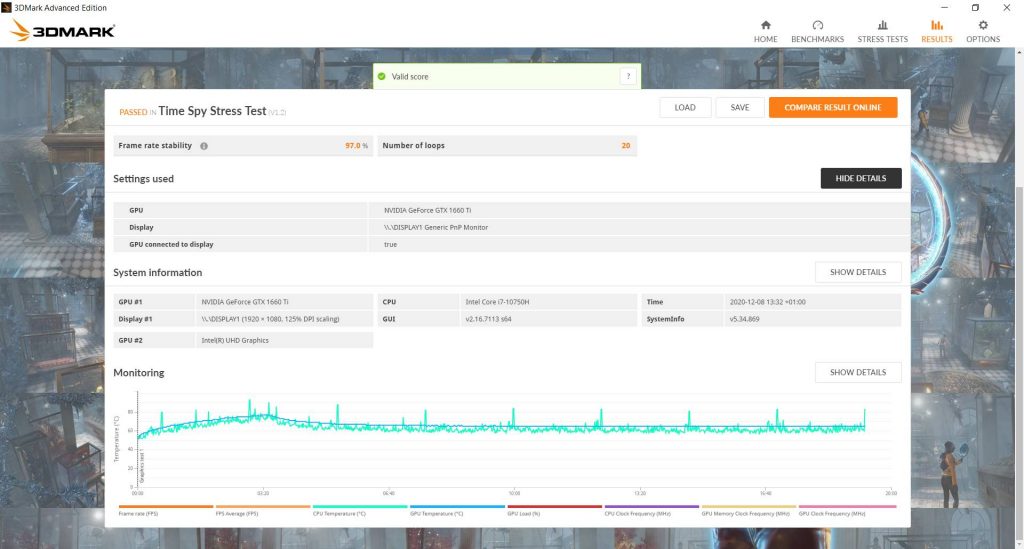
Task: Click Intel(R) UHD Graphics GPU #2 value
Action: tap(234, 340)
